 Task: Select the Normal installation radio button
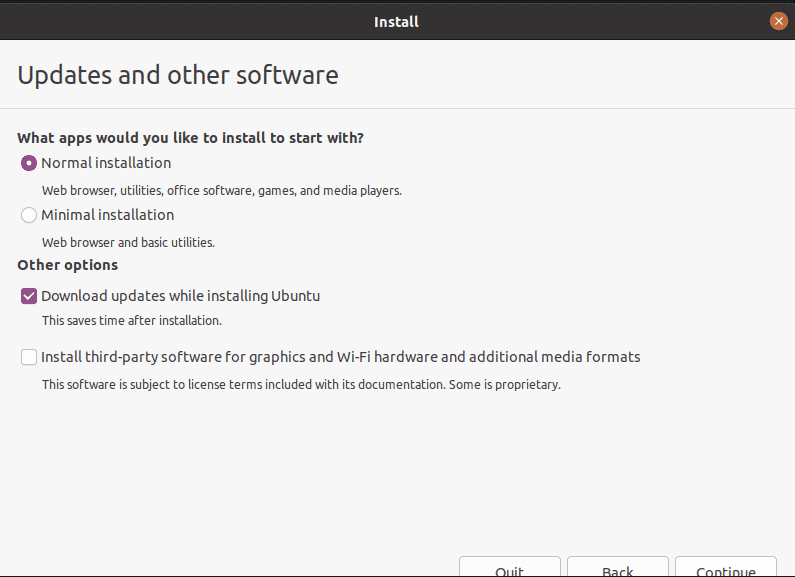(x=29, y=163)
